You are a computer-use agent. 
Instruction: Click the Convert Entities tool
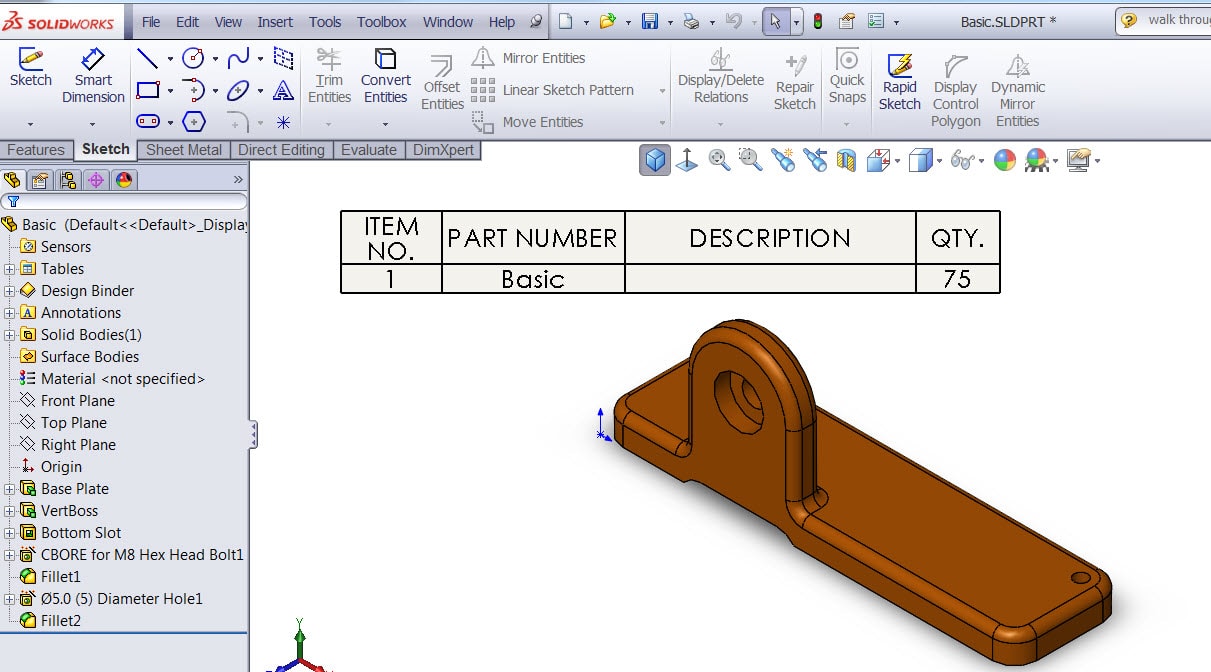click(385, 75)
